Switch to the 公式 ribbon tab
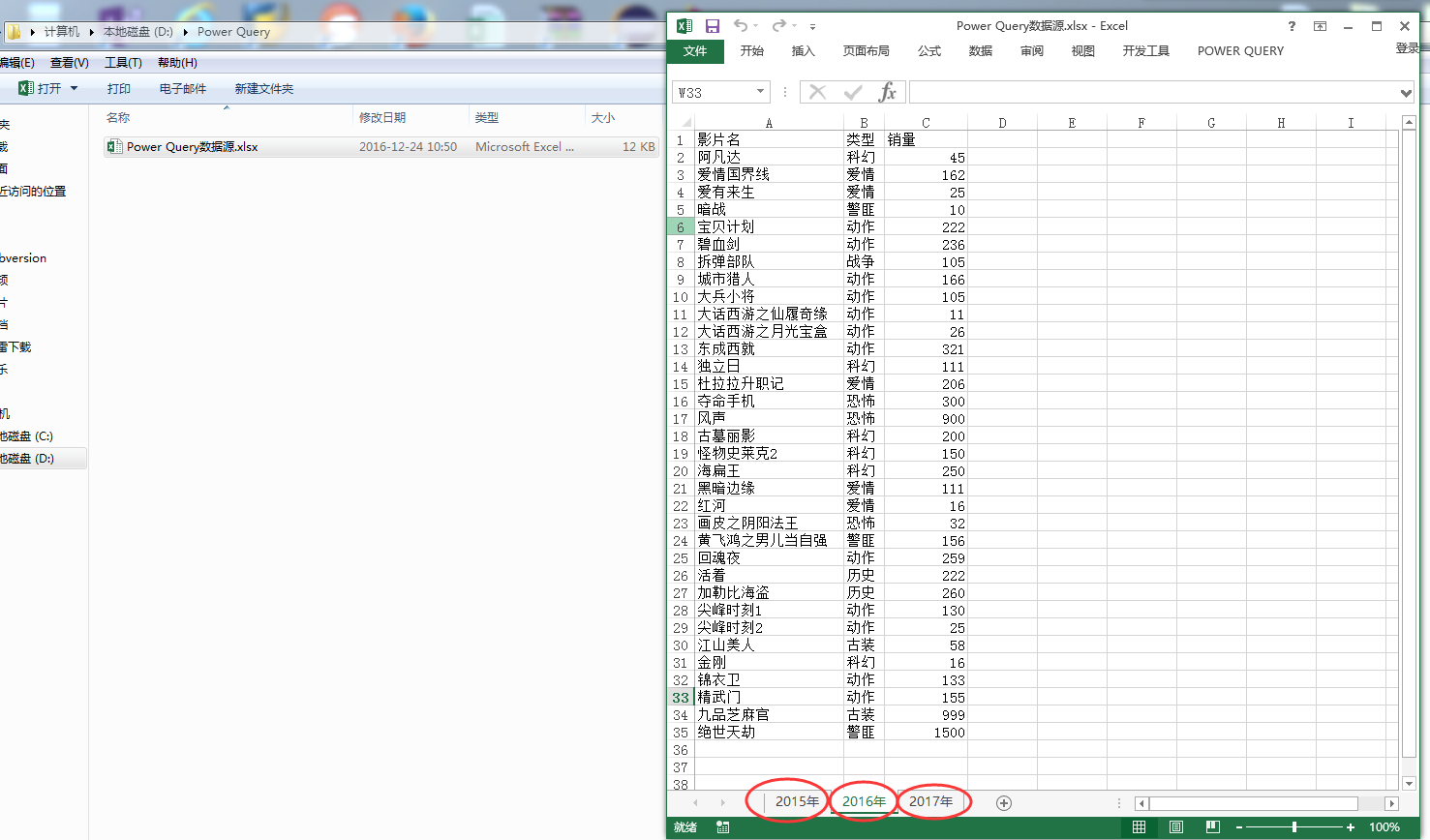Viewport: 1430px width, 840px height. pos(929,51)
